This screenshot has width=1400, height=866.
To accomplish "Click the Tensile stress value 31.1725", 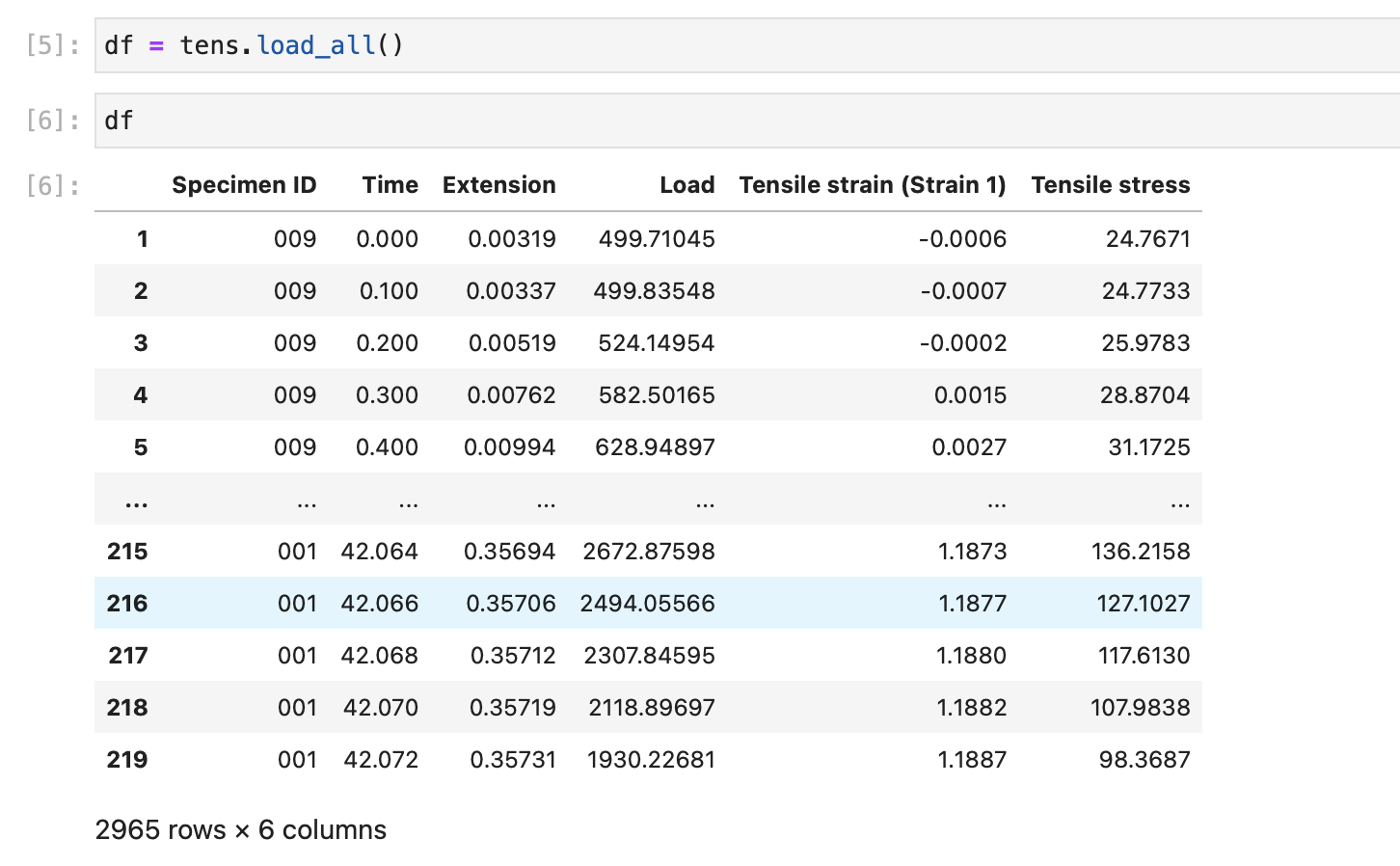I will coord(1149,447).
